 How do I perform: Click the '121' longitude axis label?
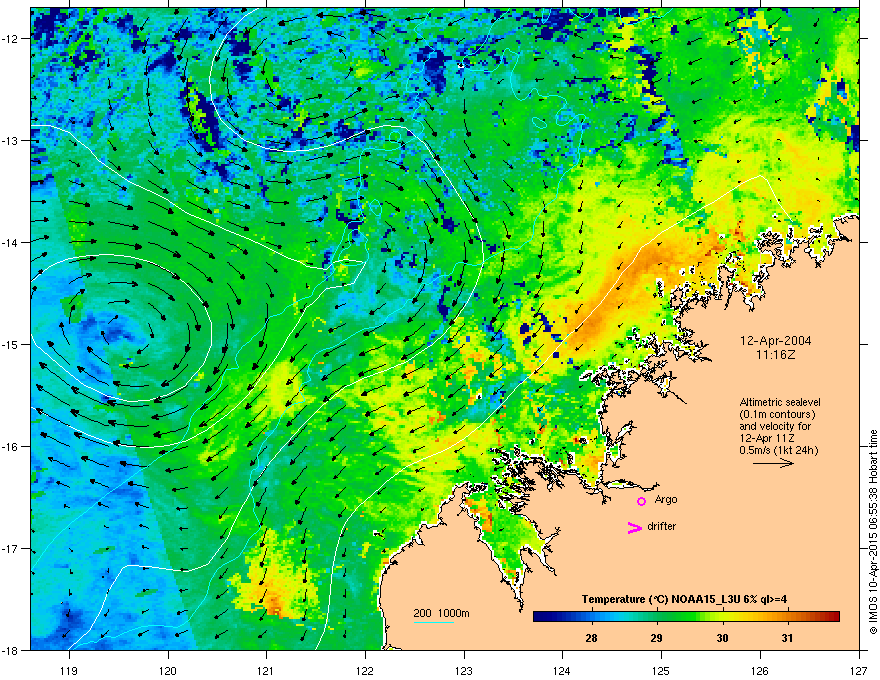pos(267,670)
